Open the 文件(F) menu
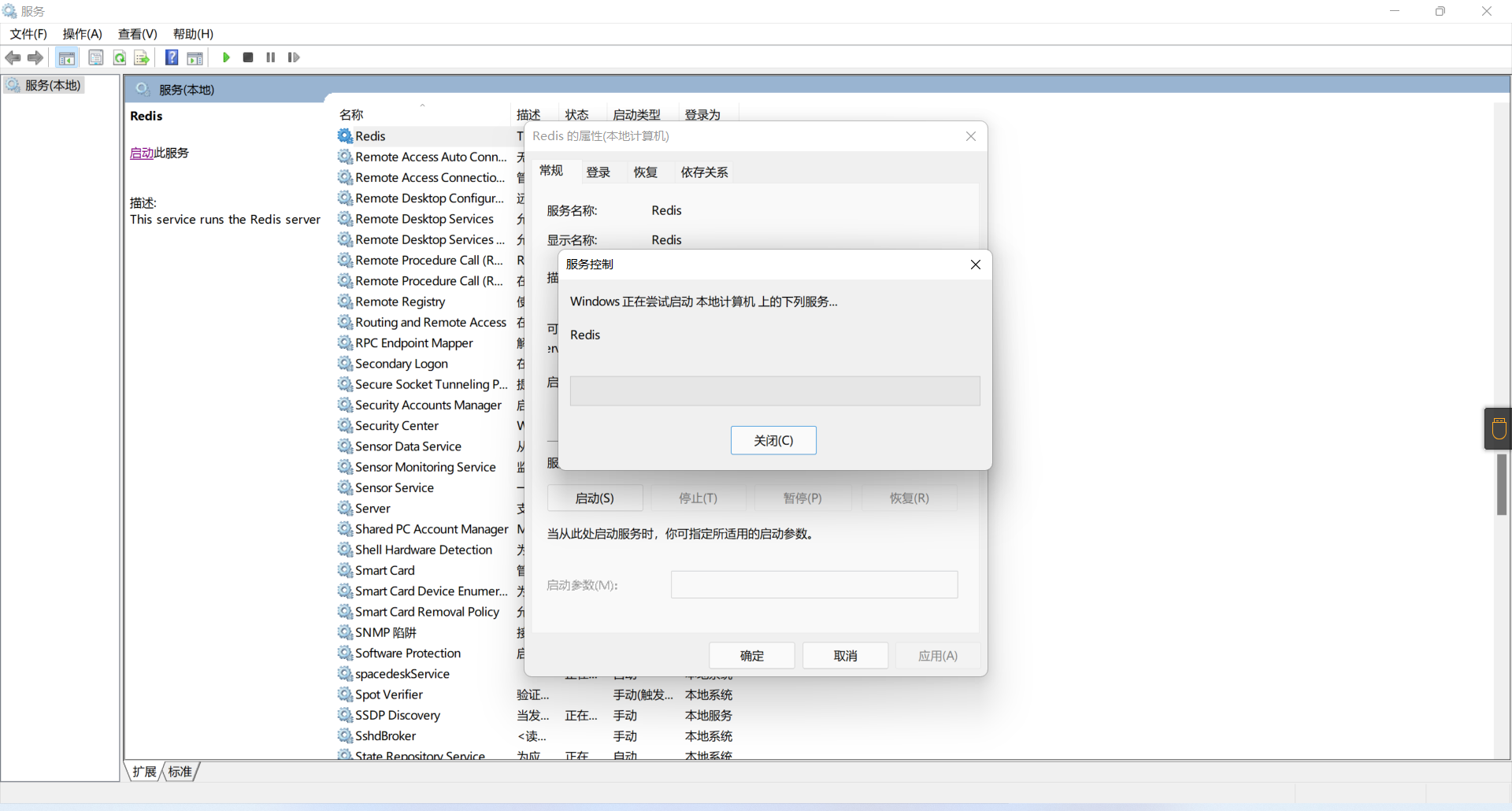 click(x=28, y=34)
